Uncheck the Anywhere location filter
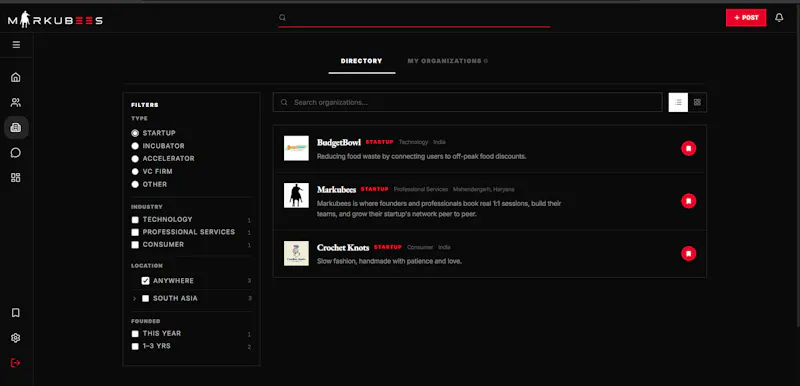Viewport: 800px width, 386px height. pos(145,281)
